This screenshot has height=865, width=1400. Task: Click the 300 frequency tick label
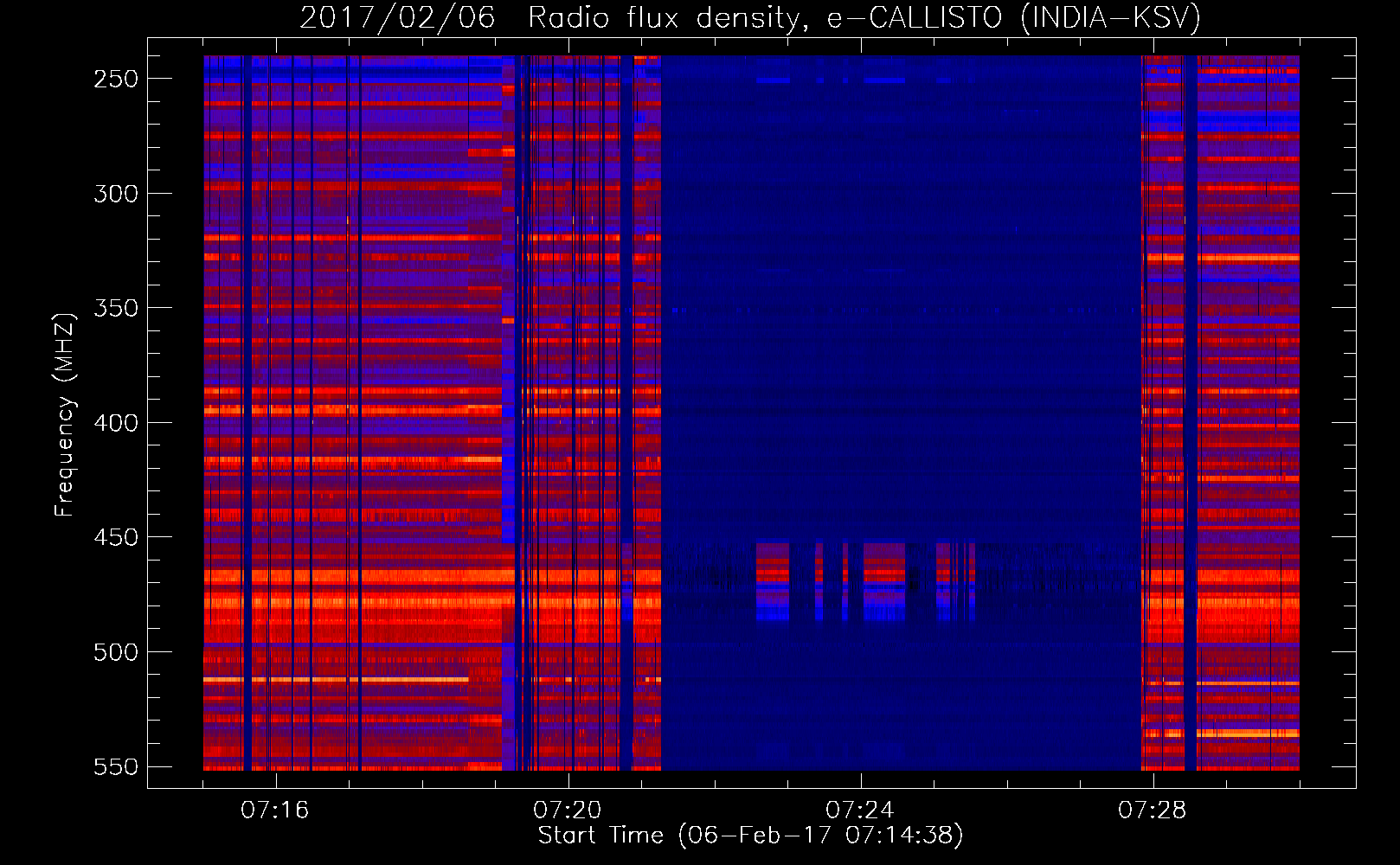pos(116,194)
